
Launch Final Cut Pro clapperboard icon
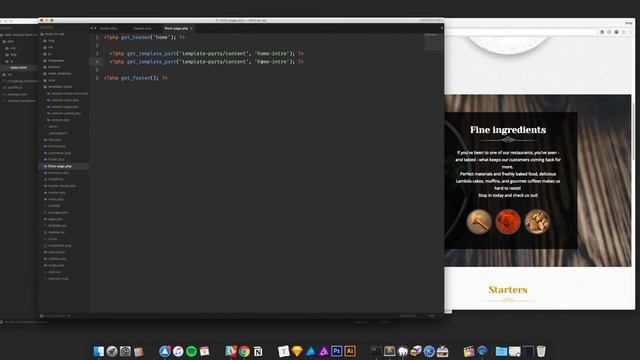tap(469, 351)
